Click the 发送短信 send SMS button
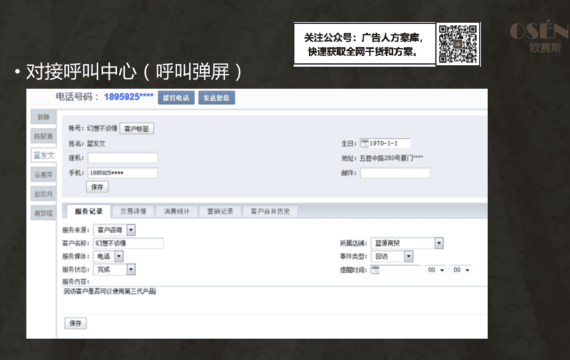 pyautogui.click(x=216, y=98)
